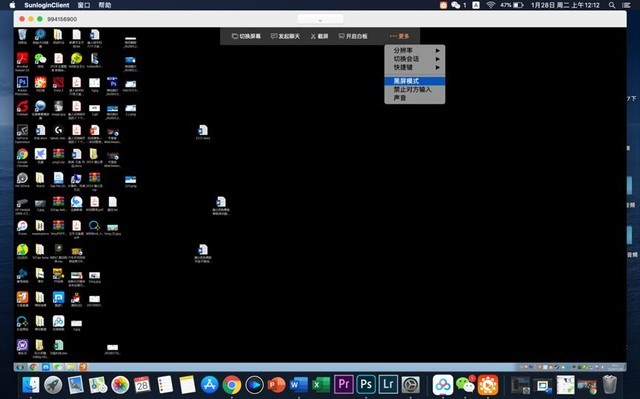Click the 截屏 screenshot scissors tool
The height and width of the screenshot is (399, 640).
click(x=319, y=36)
